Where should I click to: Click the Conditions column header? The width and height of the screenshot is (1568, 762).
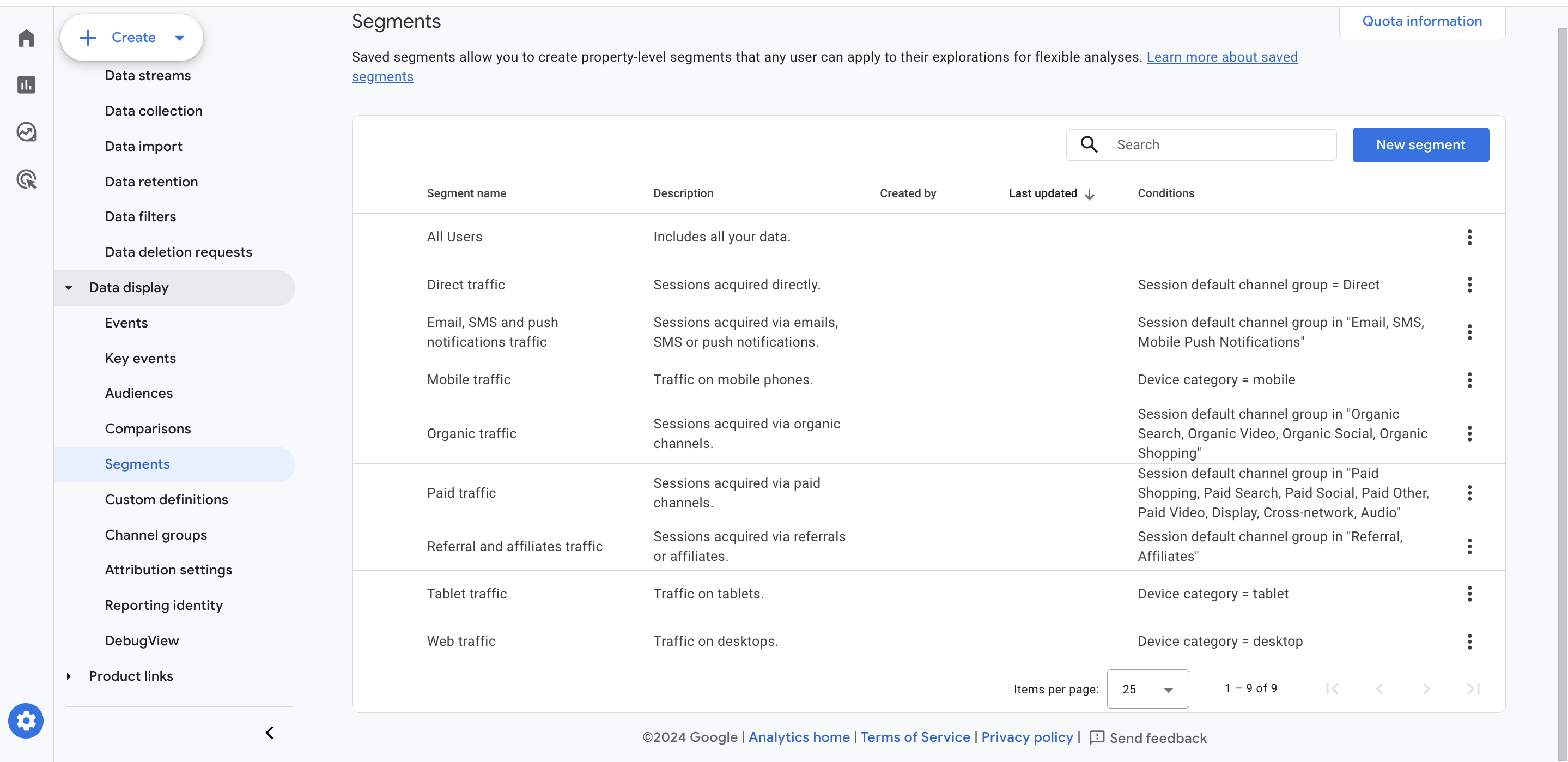[1166, 193]
